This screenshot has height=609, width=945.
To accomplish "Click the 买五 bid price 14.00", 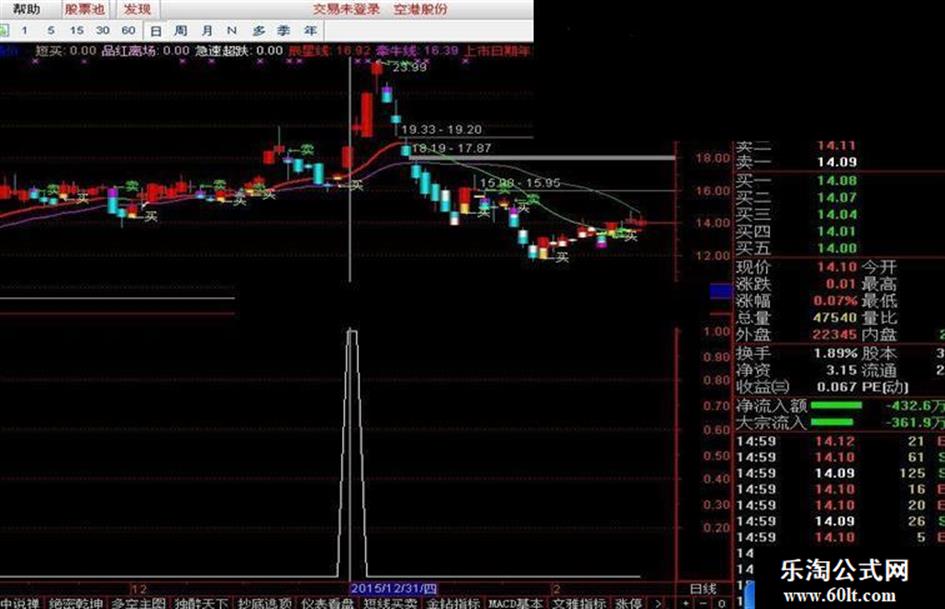I will click(837, 248).
